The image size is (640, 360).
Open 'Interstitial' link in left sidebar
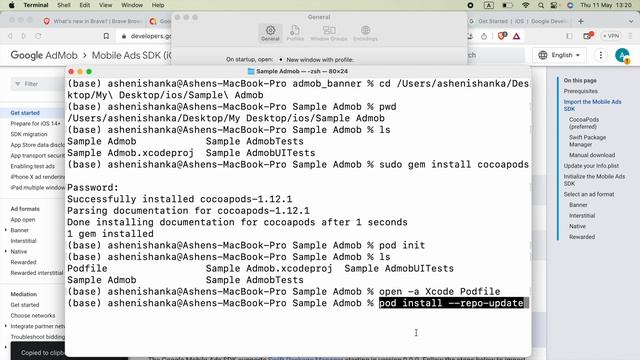[x=24, y=241]
